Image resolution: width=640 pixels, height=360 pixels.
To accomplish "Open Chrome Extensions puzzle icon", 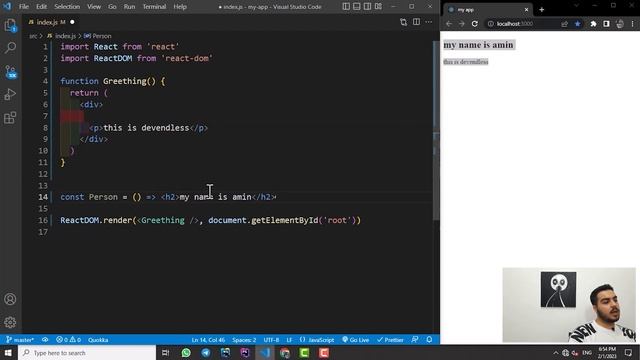I will tap(593, 24).
